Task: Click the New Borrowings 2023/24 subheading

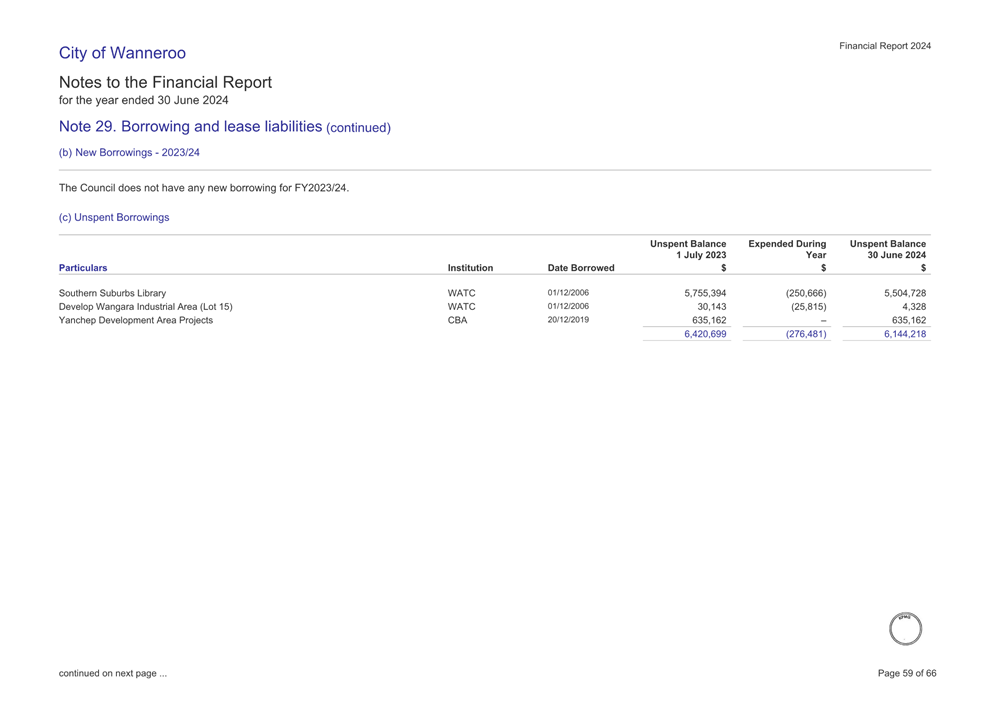Action: [129, 153]
